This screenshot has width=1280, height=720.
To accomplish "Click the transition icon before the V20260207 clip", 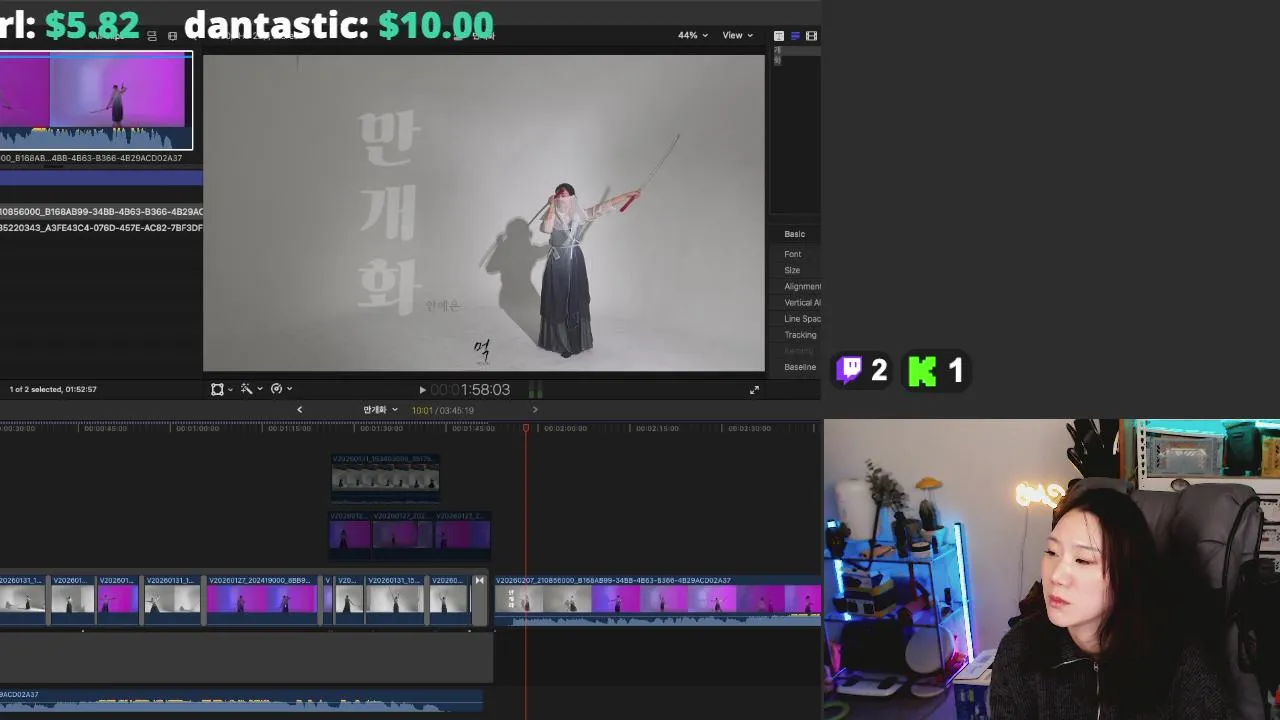I will pos(479,581).
